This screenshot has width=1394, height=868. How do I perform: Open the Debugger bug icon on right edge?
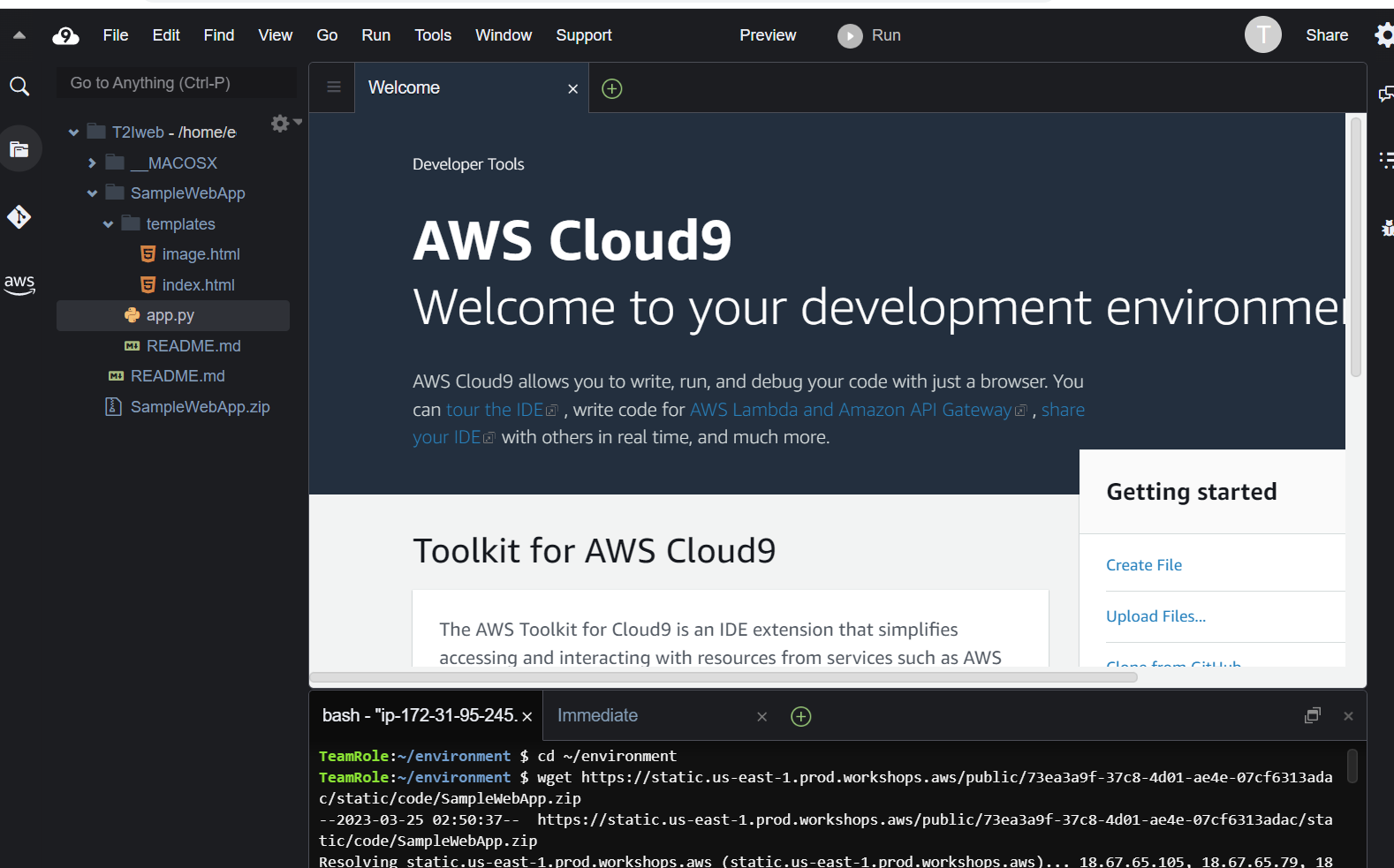(x=1387, y=228)
